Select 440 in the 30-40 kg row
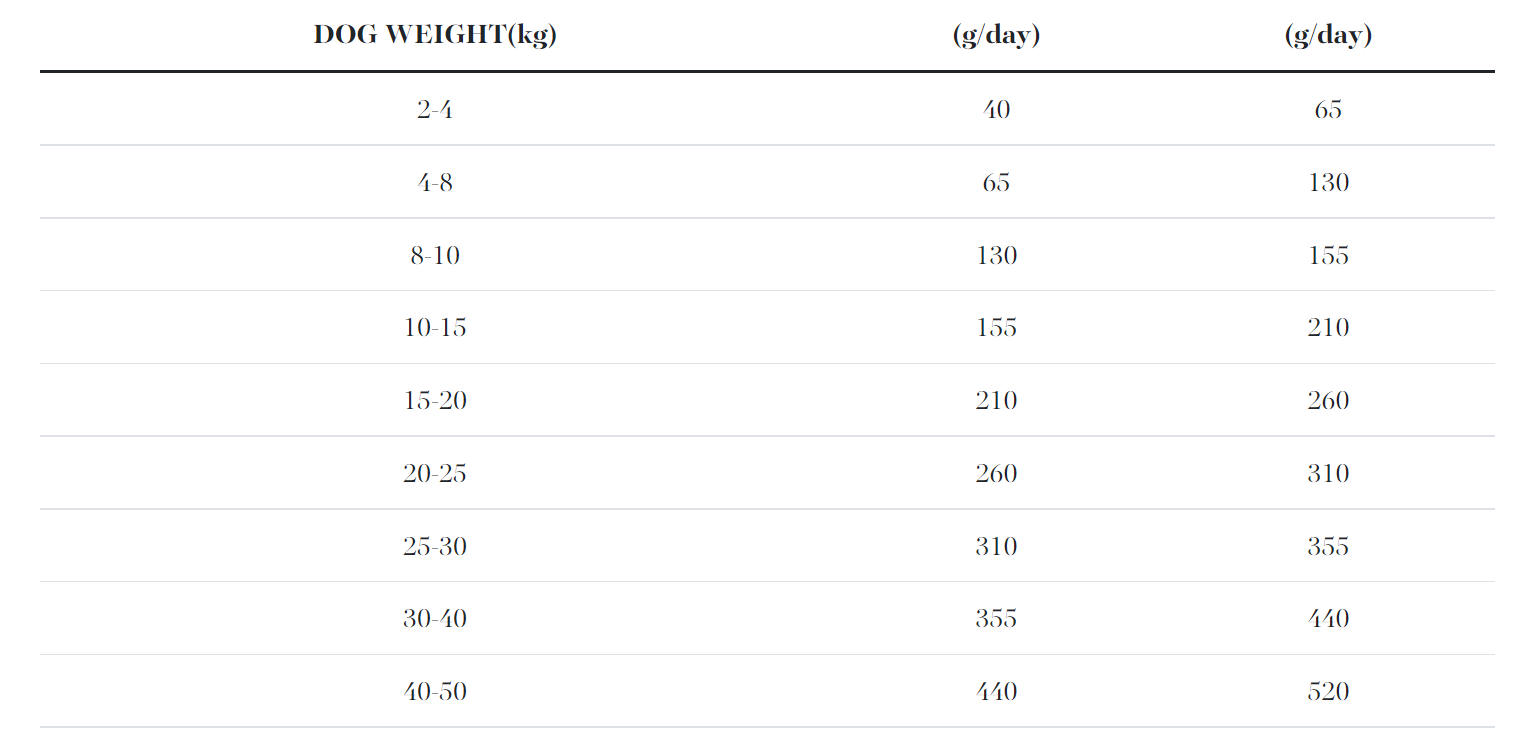The width and height of the screenshot is (1530, 751). point(1328,619)
